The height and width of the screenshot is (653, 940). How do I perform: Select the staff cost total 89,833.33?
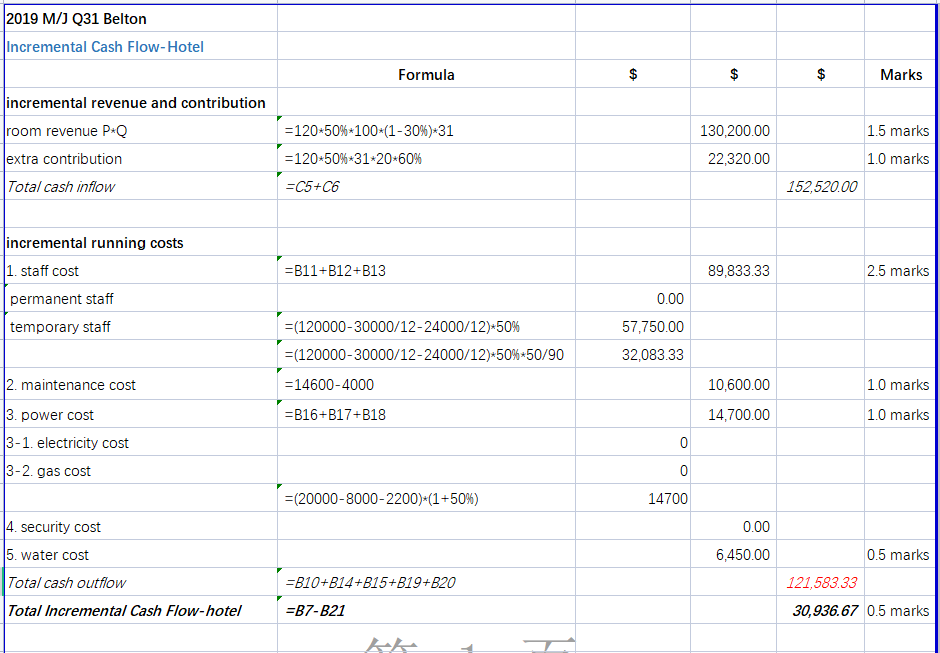tap(739, 271)
